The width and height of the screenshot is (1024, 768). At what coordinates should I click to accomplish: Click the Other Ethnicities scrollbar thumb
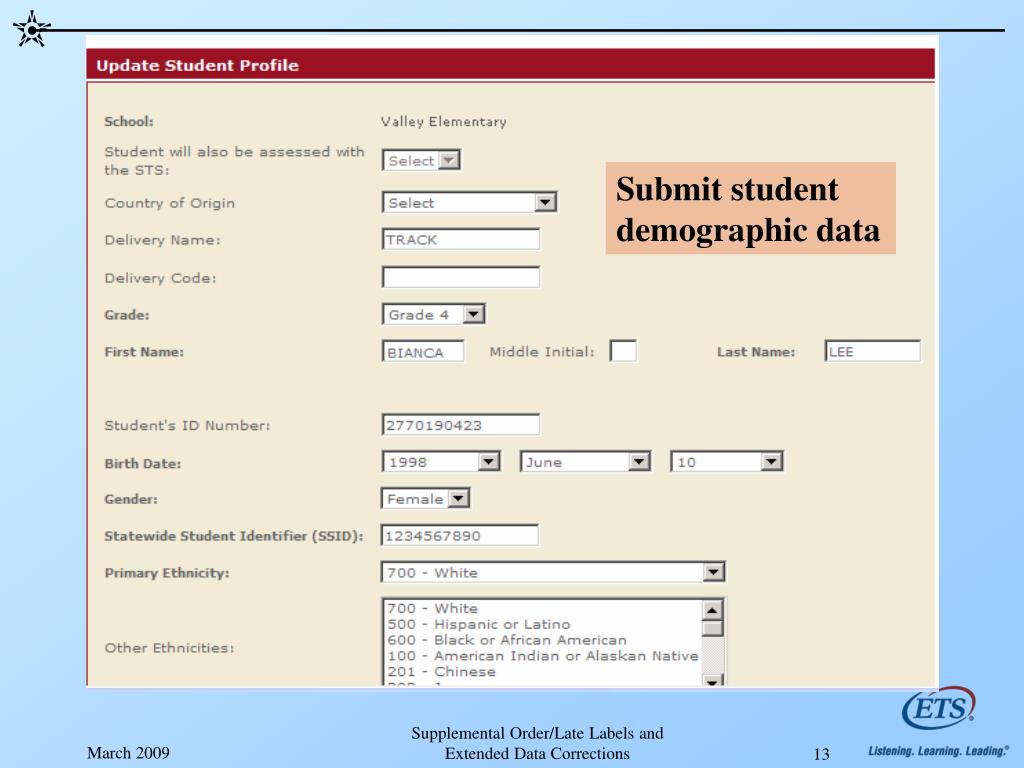(x=712, y=628)
